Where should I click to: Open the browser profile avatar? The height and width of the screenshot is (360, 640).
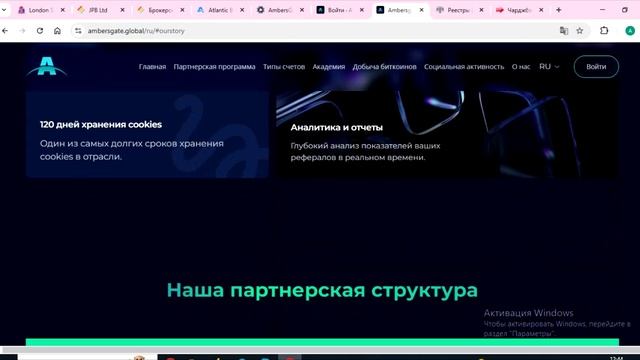click(630, 31)
